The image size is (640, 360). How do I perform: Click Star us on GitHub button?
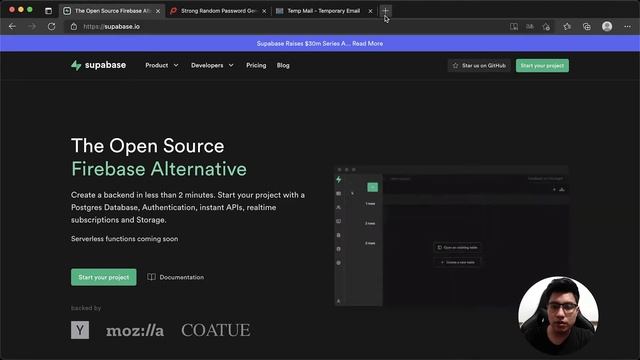click(479, 65)
